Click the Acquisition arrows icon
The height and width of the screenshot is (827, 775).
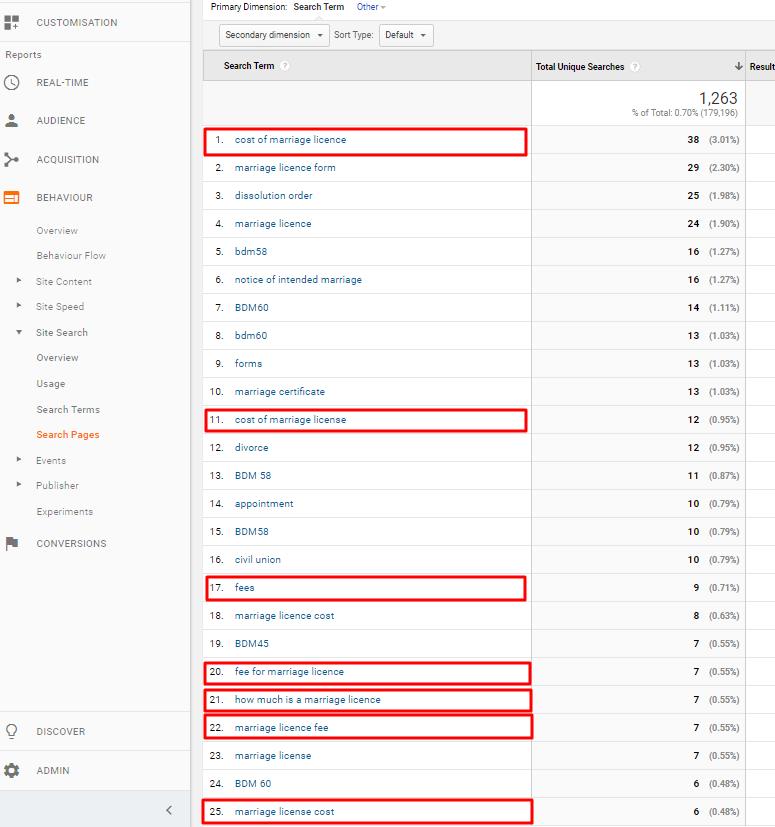pos(12,159)
